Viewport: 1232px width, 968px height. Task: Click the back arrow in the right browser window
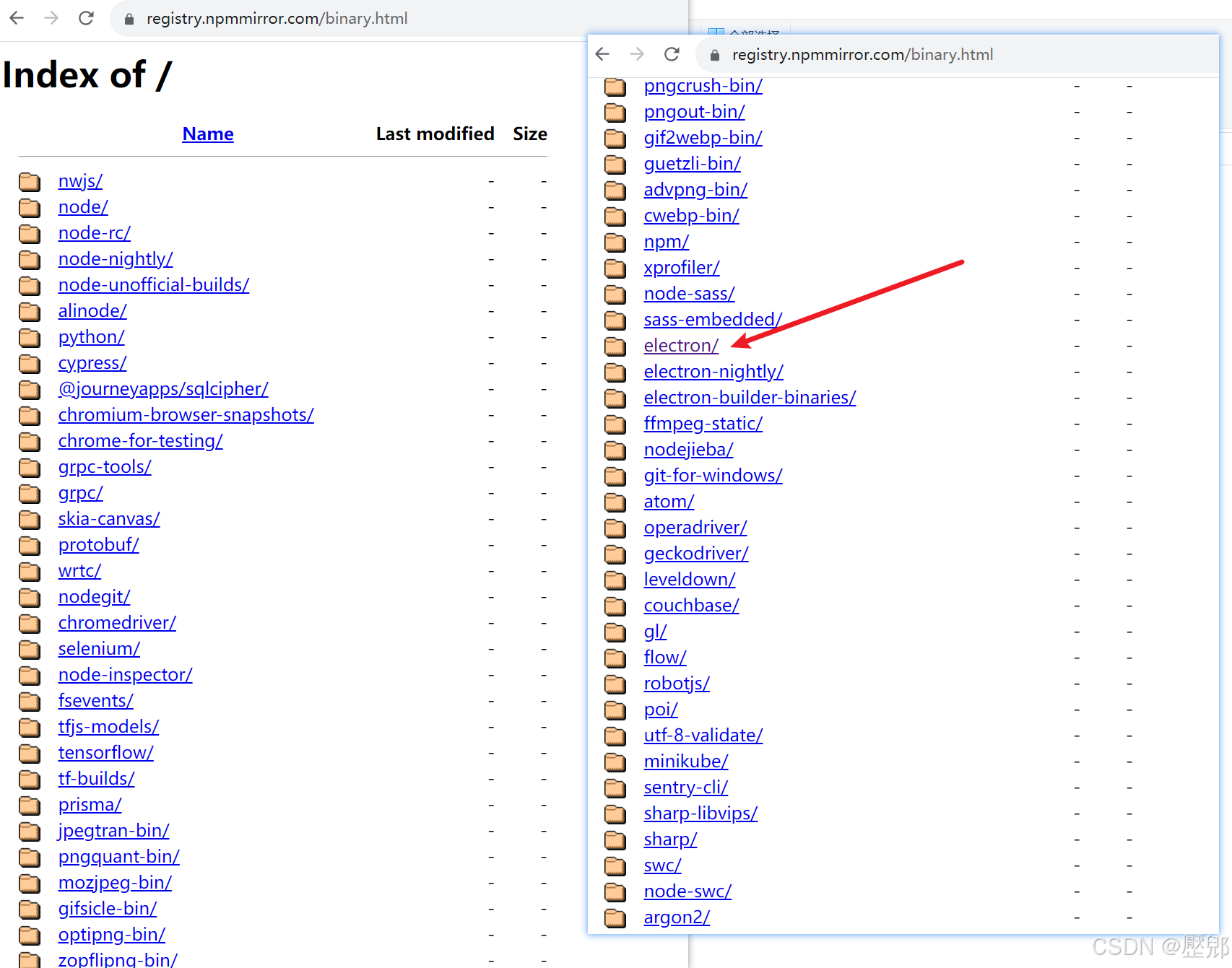click(x=603, y=54)
